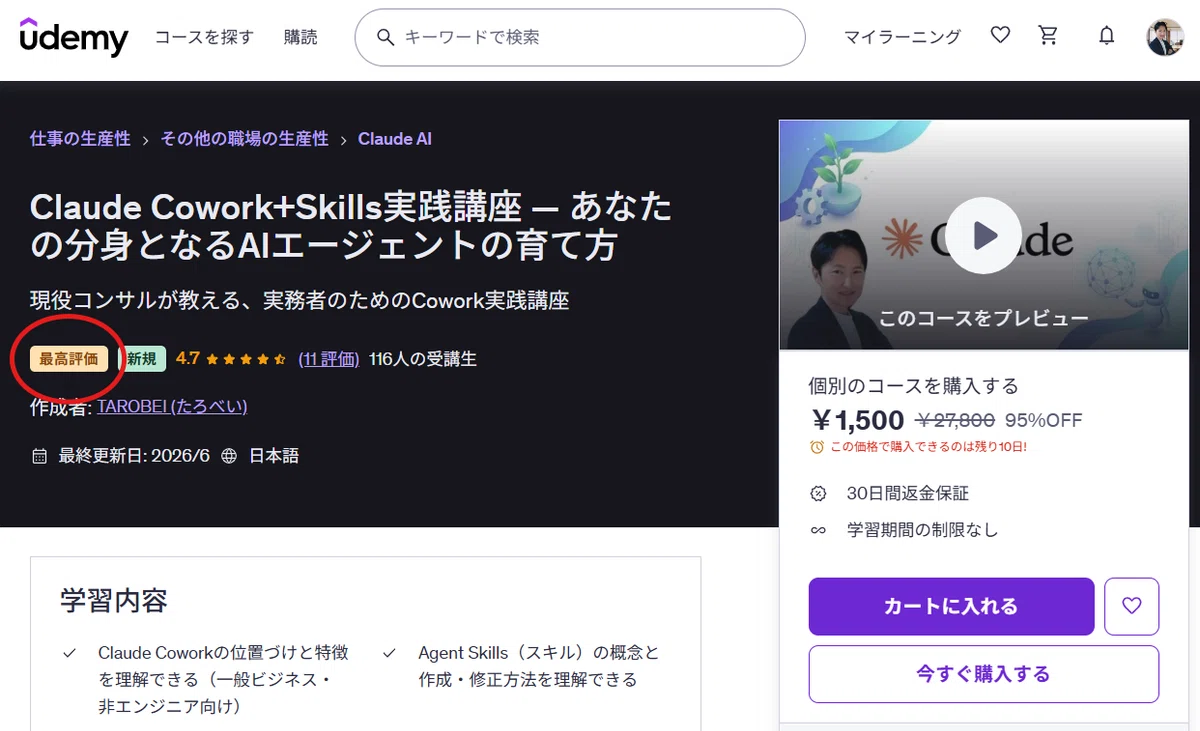Open マイラーニング in the header
Screen dimensions: 1200x731
(x=902, y=37)
